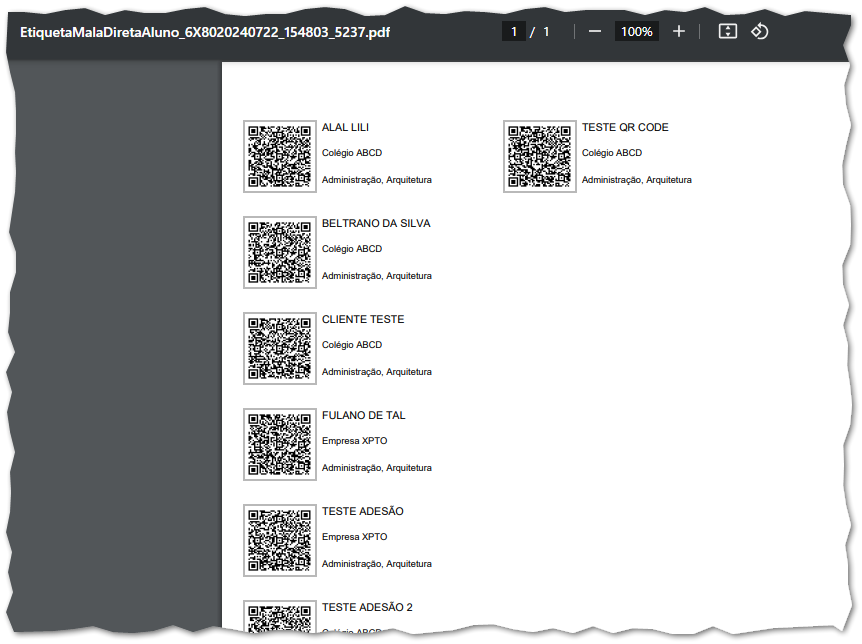Click the total page count 1
862x644 pixels.
[x=546, y=32]
